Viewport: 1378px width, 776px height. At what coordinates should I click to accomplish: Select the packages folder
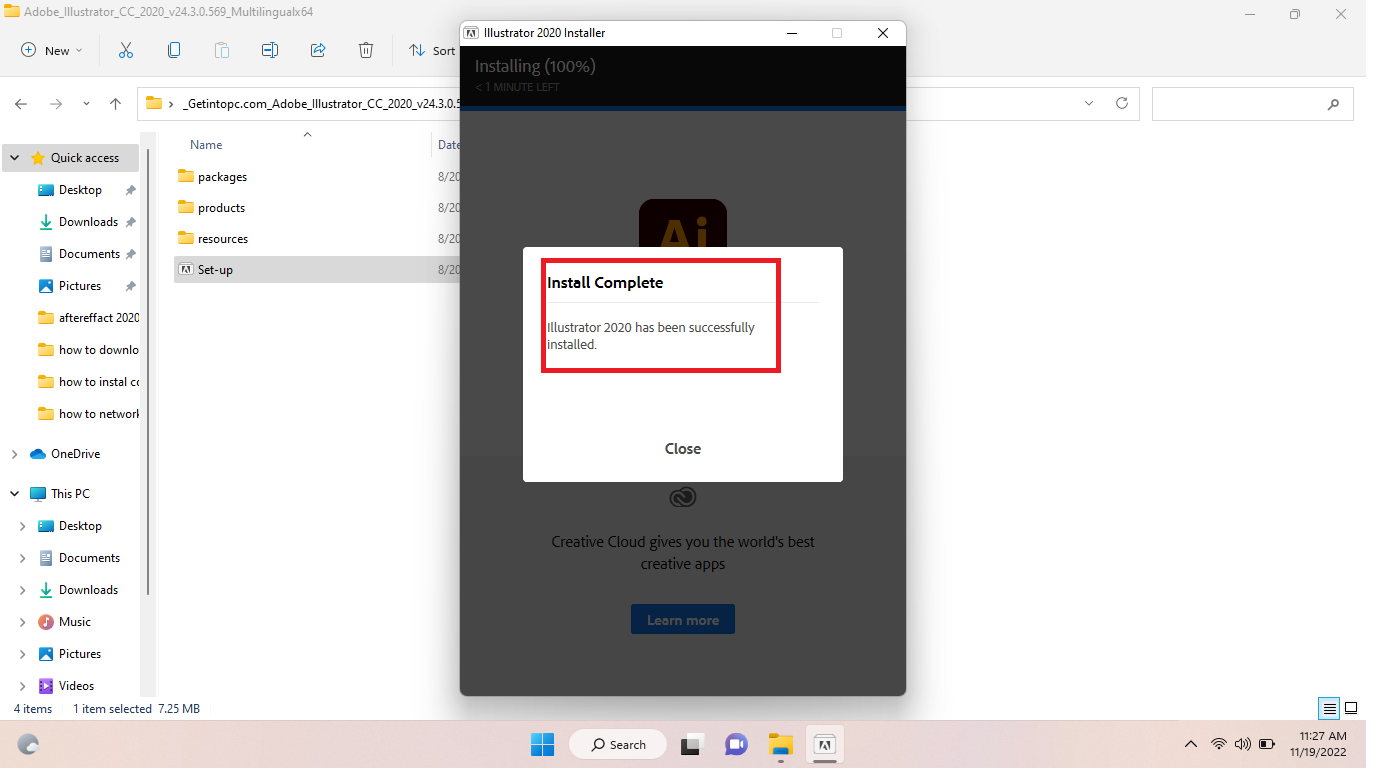222,177
